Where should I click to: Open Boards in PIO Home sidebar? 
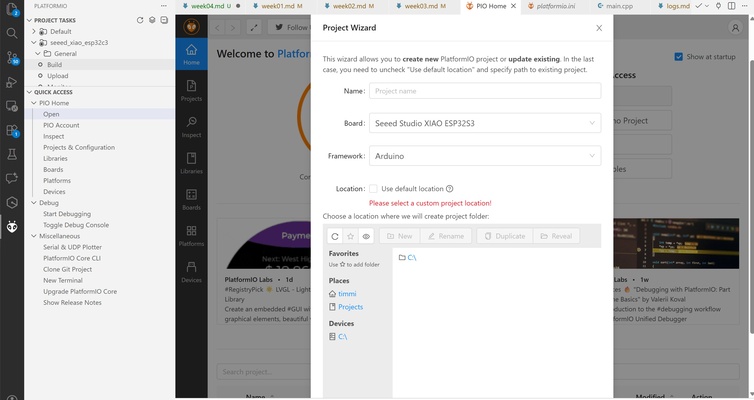pyautogui.click(x=191, y=200)
